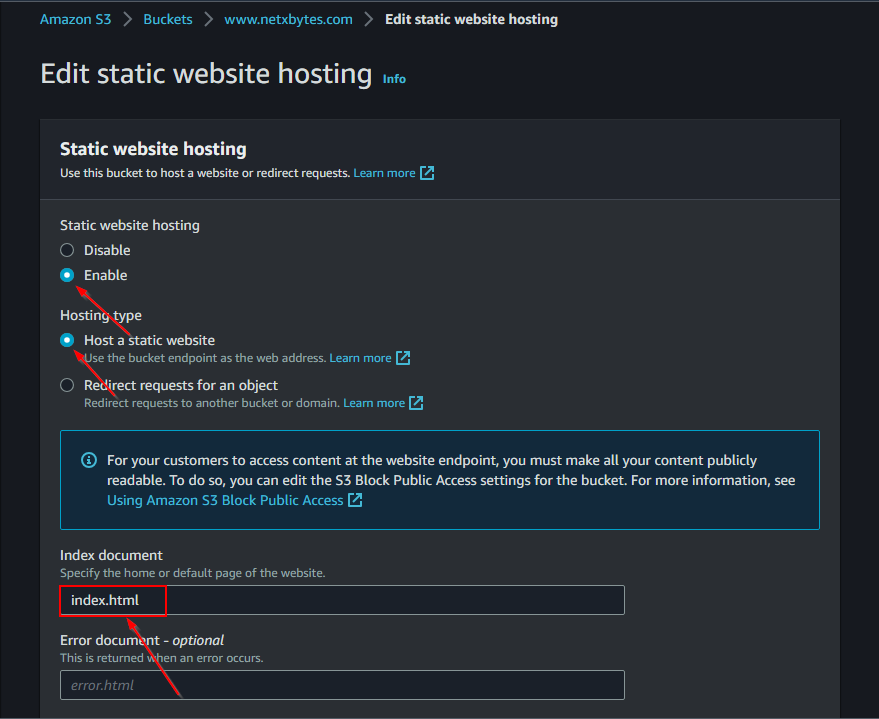Open Learn more about bucket endpoint web address

(360, 358)
